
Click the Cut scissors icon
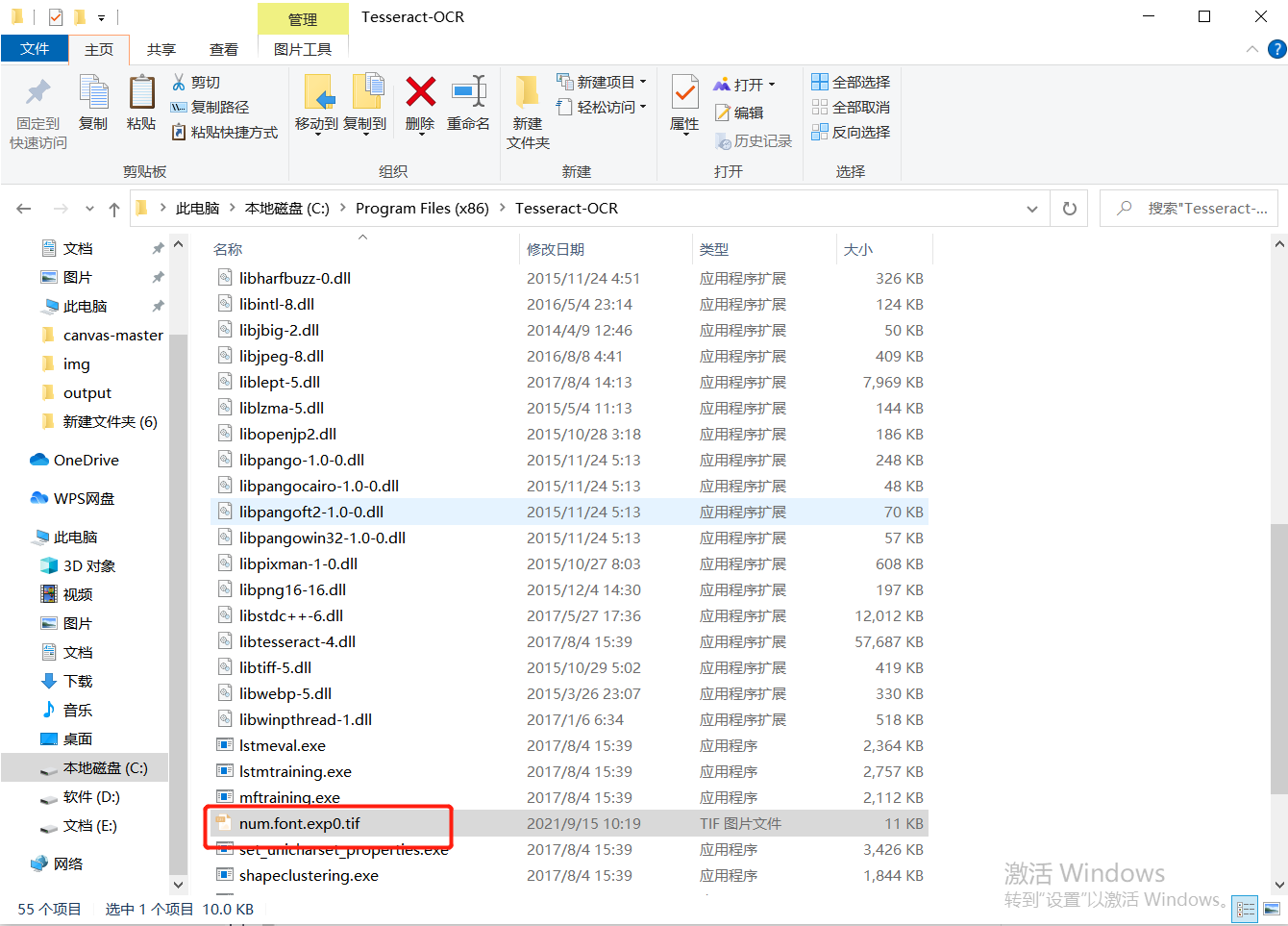pos(179,82)
